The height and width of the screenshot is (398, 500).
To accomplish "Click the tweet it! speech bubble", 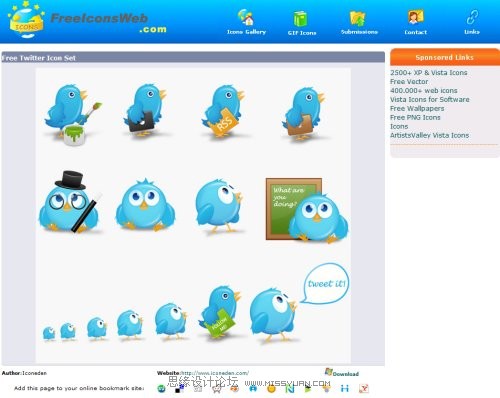I will [x=325, y=284].
